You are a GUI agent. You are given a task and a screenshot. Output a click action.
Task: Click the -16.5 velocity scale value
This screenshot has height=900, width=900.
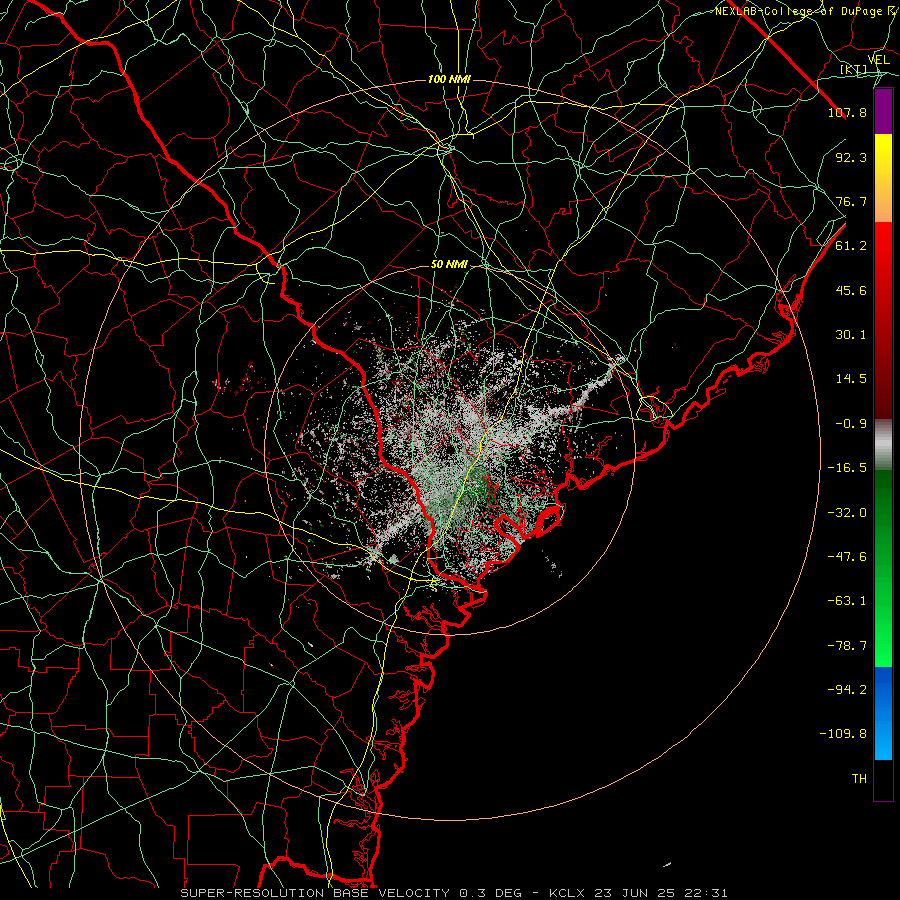pos(847,468)
